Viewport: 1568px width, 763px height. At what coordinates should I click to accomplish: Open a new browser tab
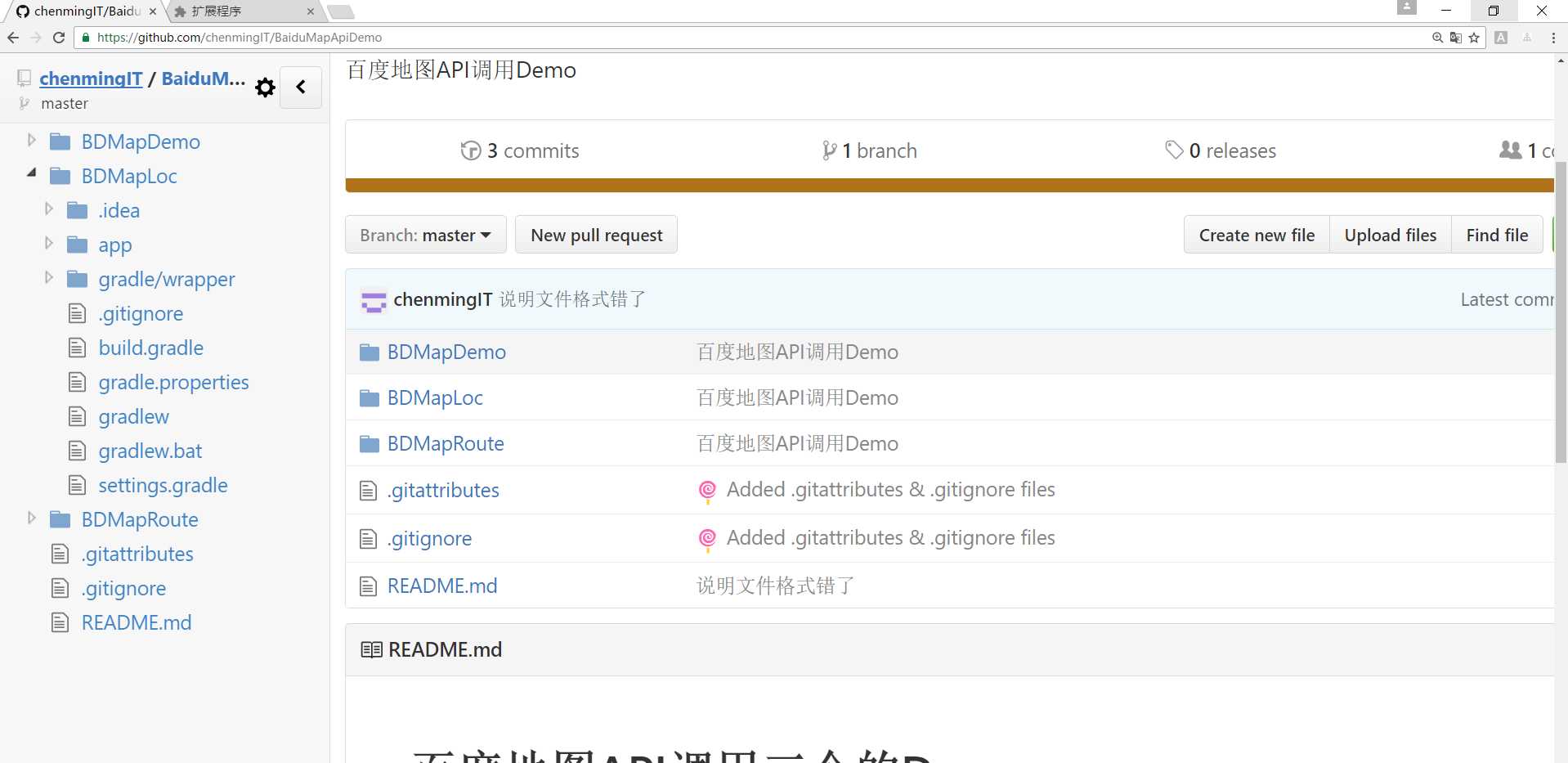340,11
